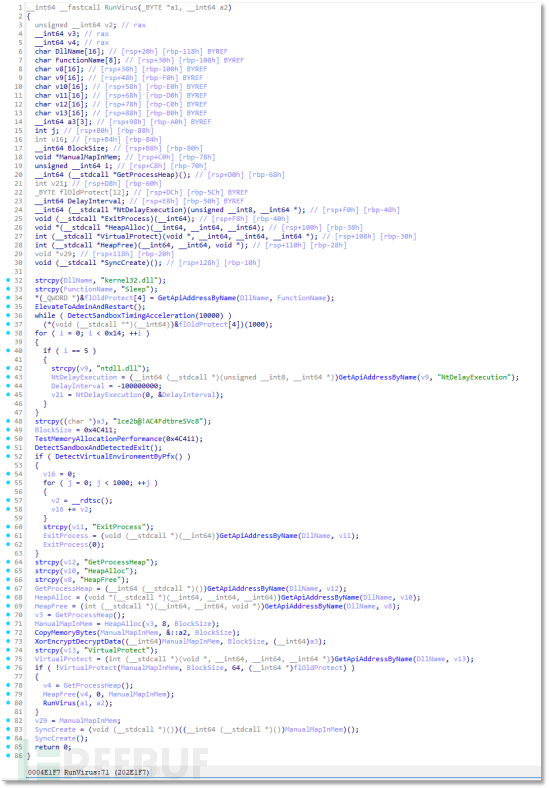The height and width of the screenshot is (788, 549).
Task: Click the -100000000 value on line 44
Action: [x=139, y=386]
